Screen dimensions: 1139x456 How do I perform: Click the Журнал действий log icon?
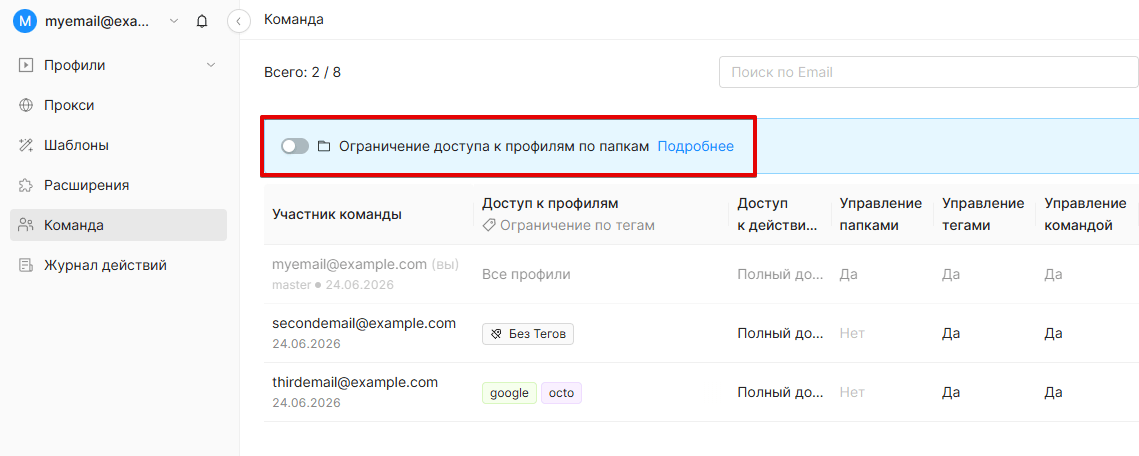[x=26, y=265]
